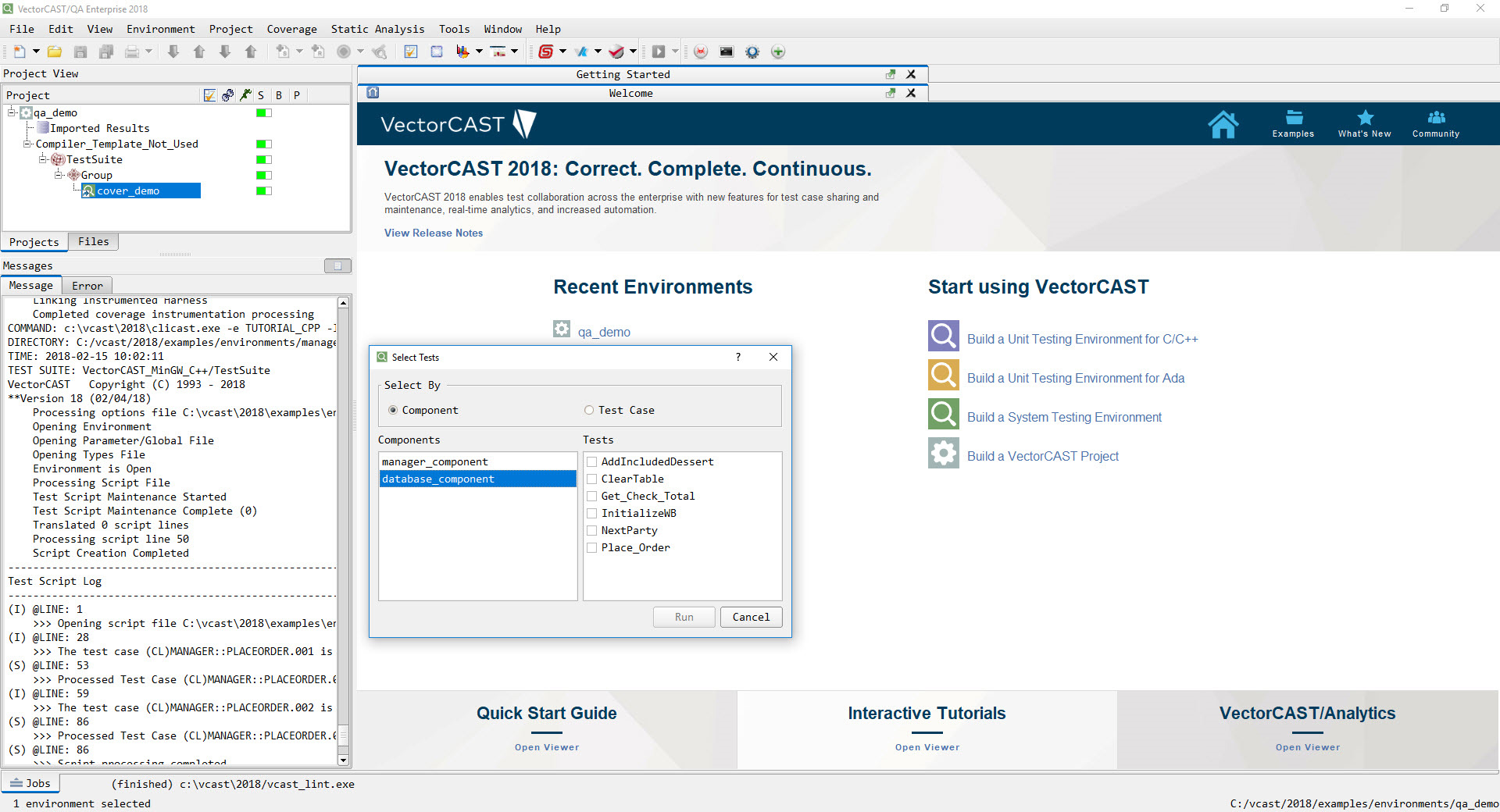Select manager_component in Components list
Viewport: 1500px width, 812px height.
pyautogui.click(x=477, y=461)
